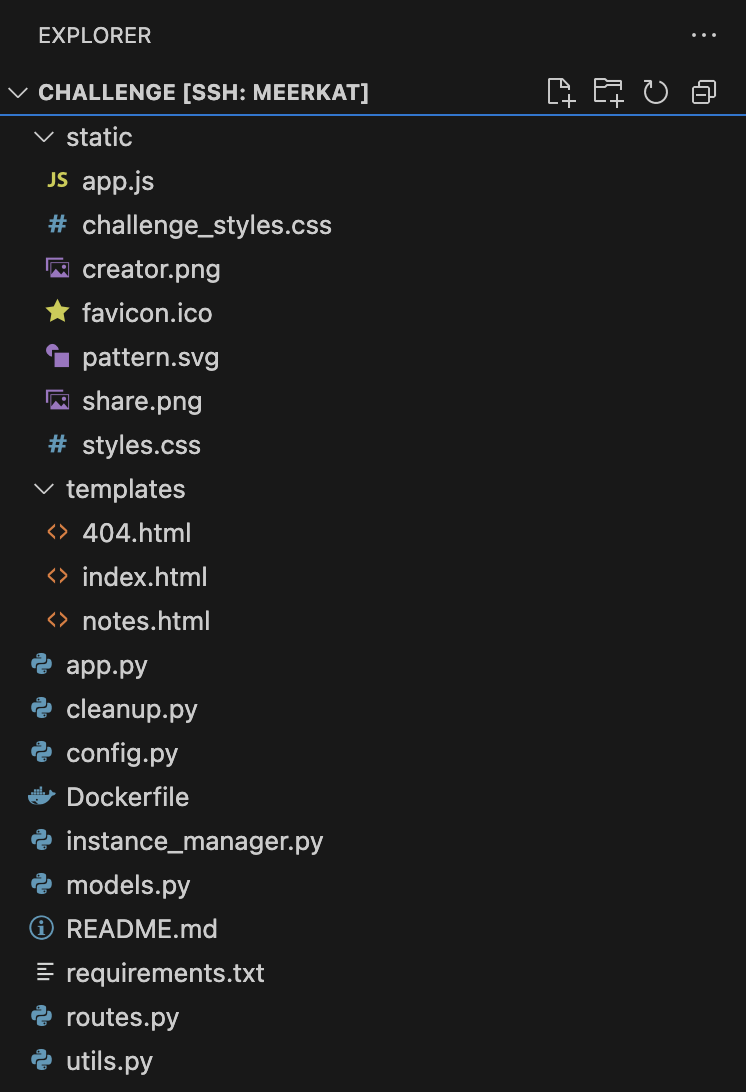Click the star icon of favicon.ico
This screenshot has height=1092, width=746.
click(57, 311)
